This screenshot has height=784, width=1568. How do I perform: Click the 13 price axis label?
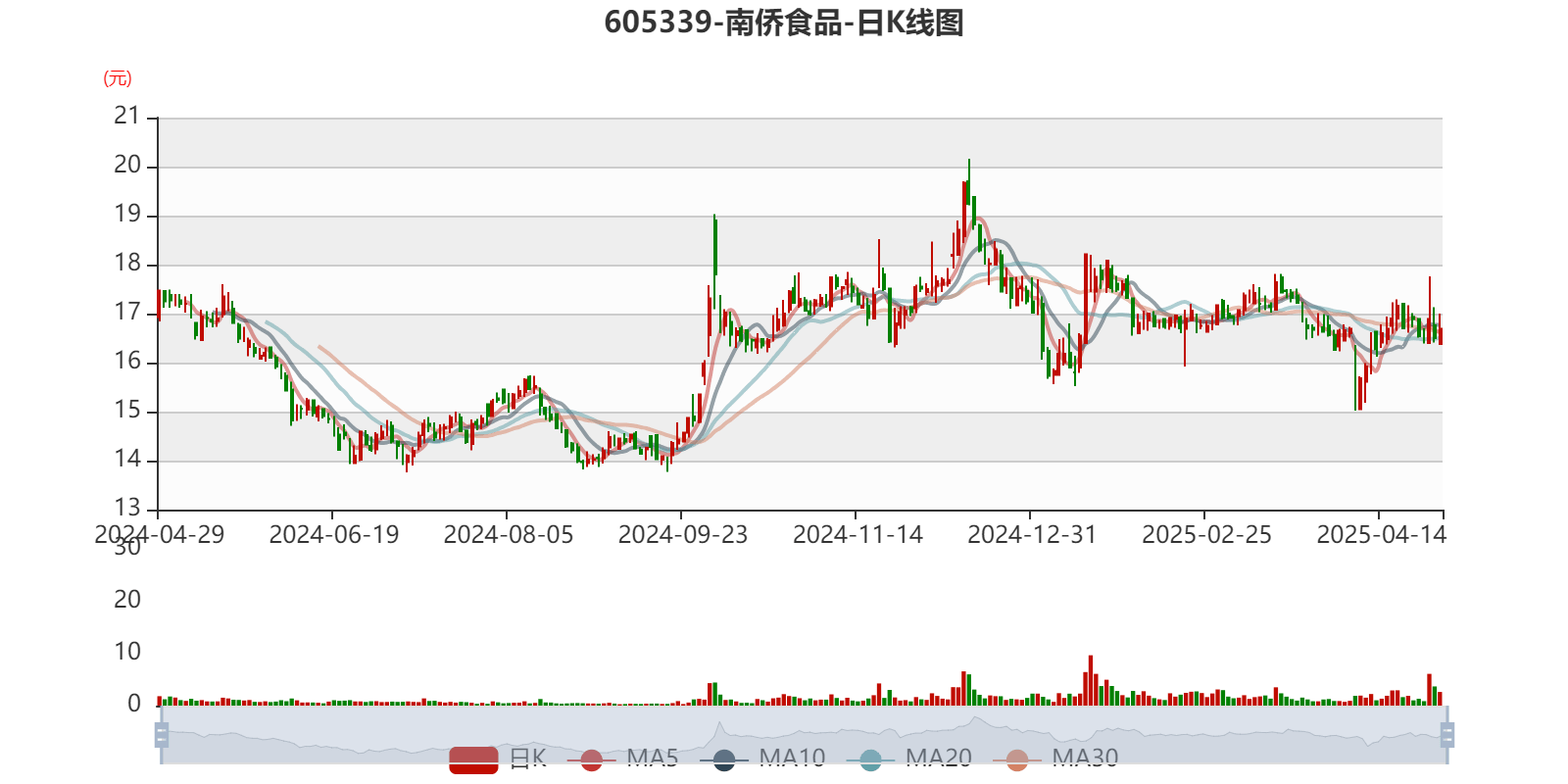point(127,508)
